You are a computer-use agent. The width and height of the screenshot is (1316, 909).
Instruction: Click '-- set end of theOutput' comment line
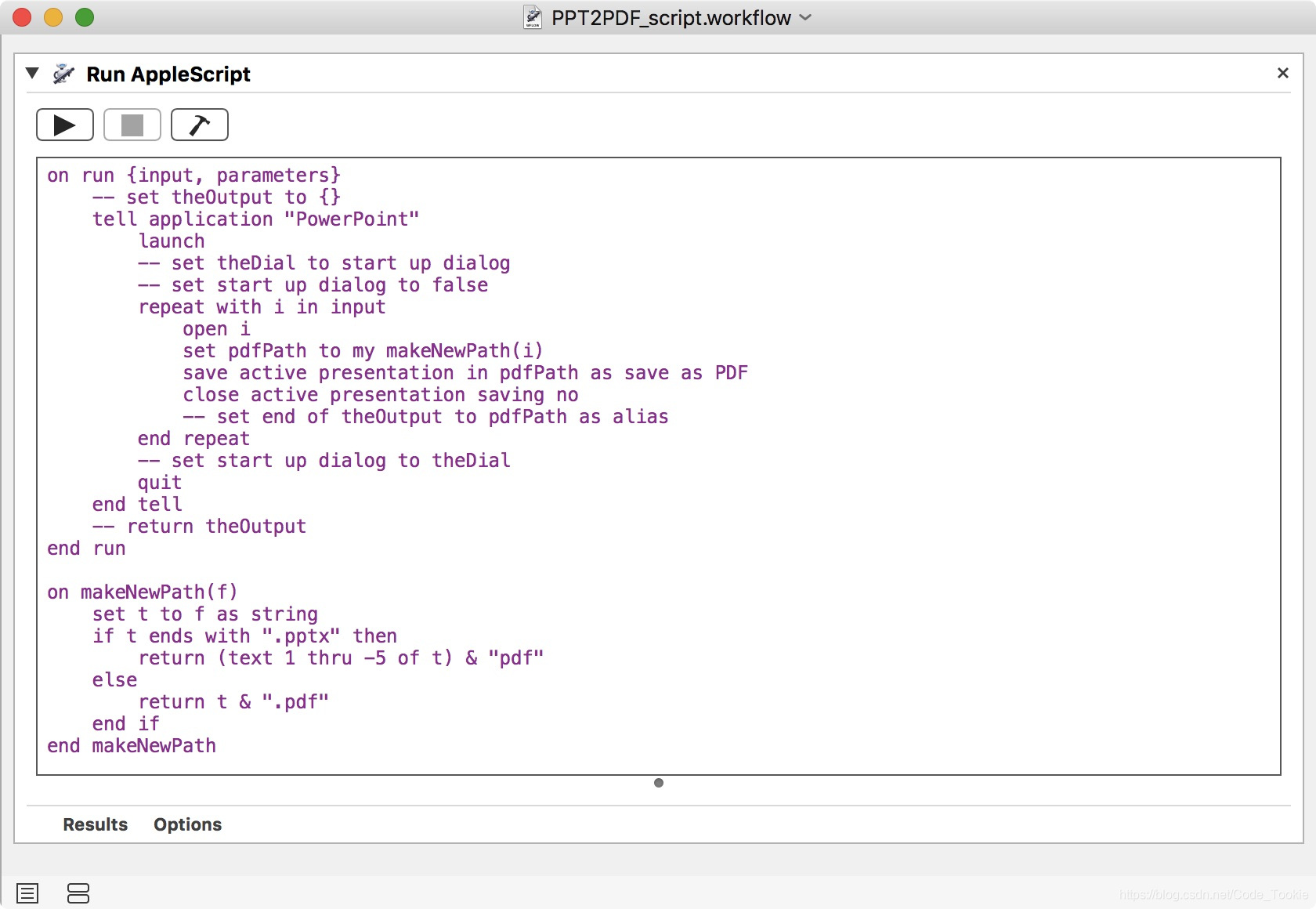tap(425, 417)
